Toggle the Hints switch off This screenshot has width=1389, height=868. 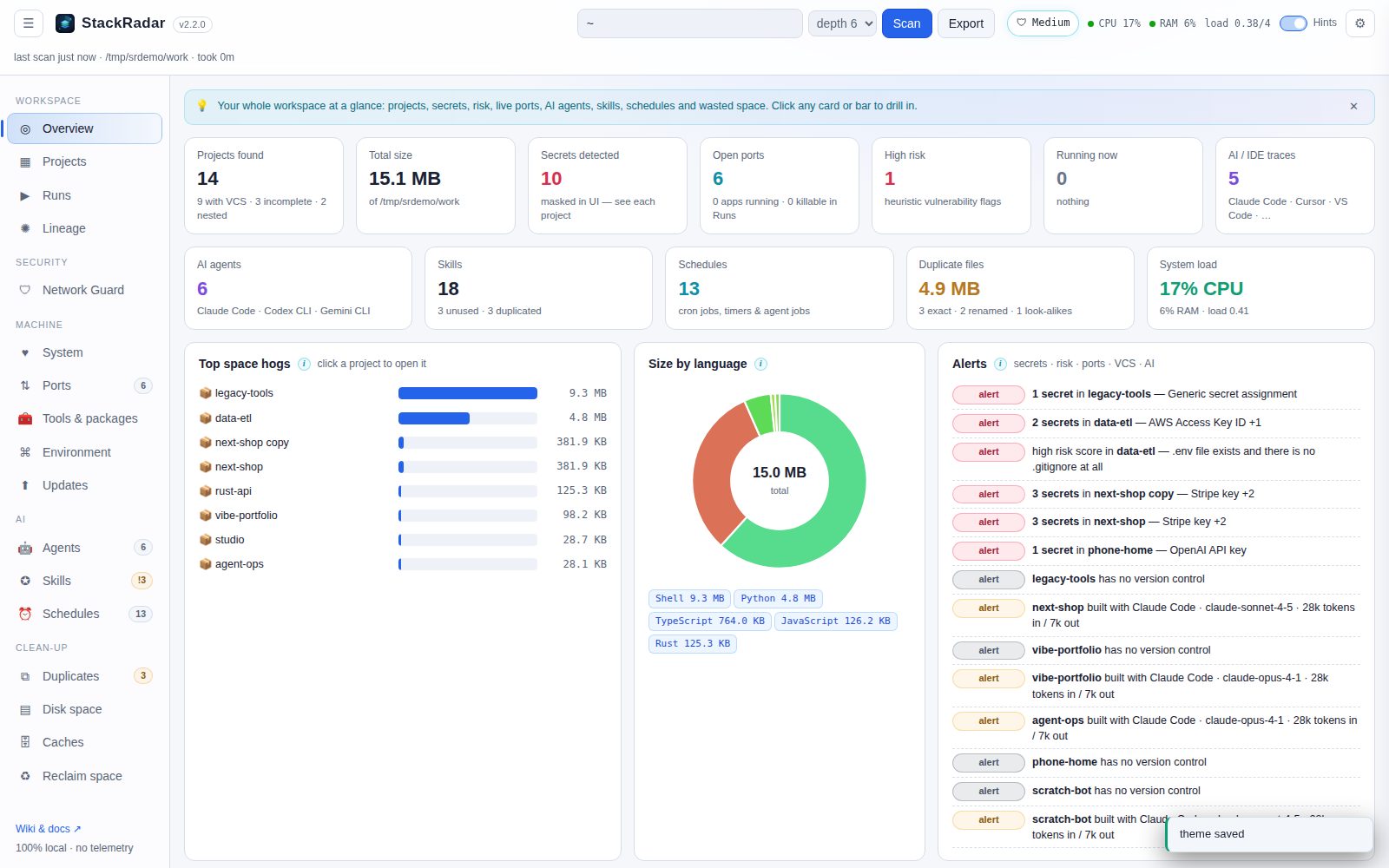pos(1293,23)
